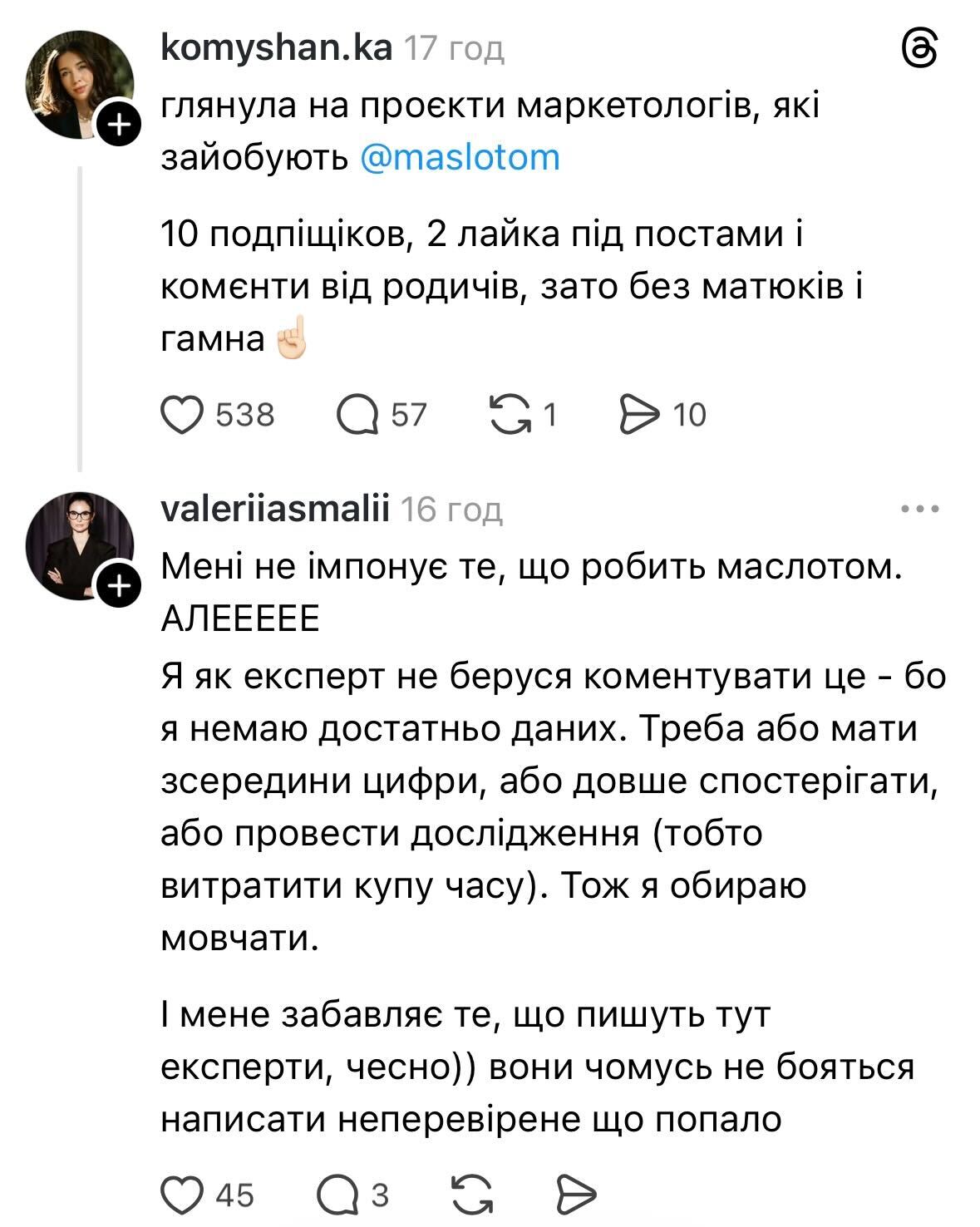Screen dimensions: 980x1227
Task: Tap the 45 likes count on reply
Action: click(235, 1195)
